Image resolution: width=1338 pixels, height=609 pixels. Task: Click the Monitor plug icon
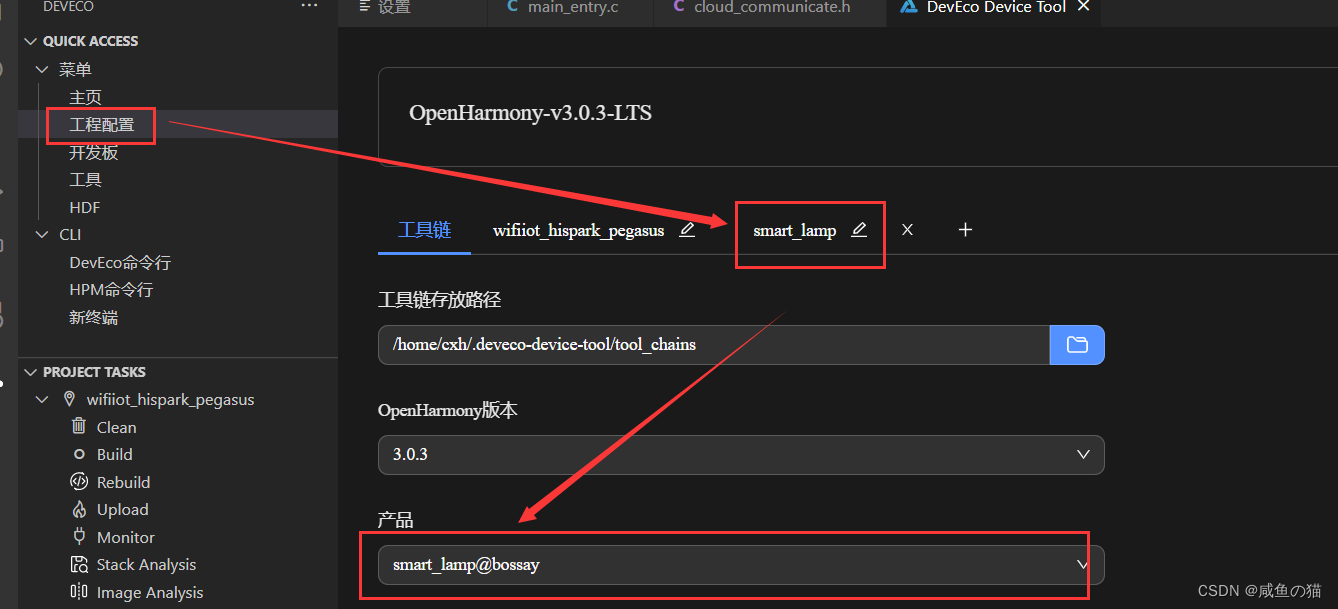pyautogui.click(x=79, y=536)
